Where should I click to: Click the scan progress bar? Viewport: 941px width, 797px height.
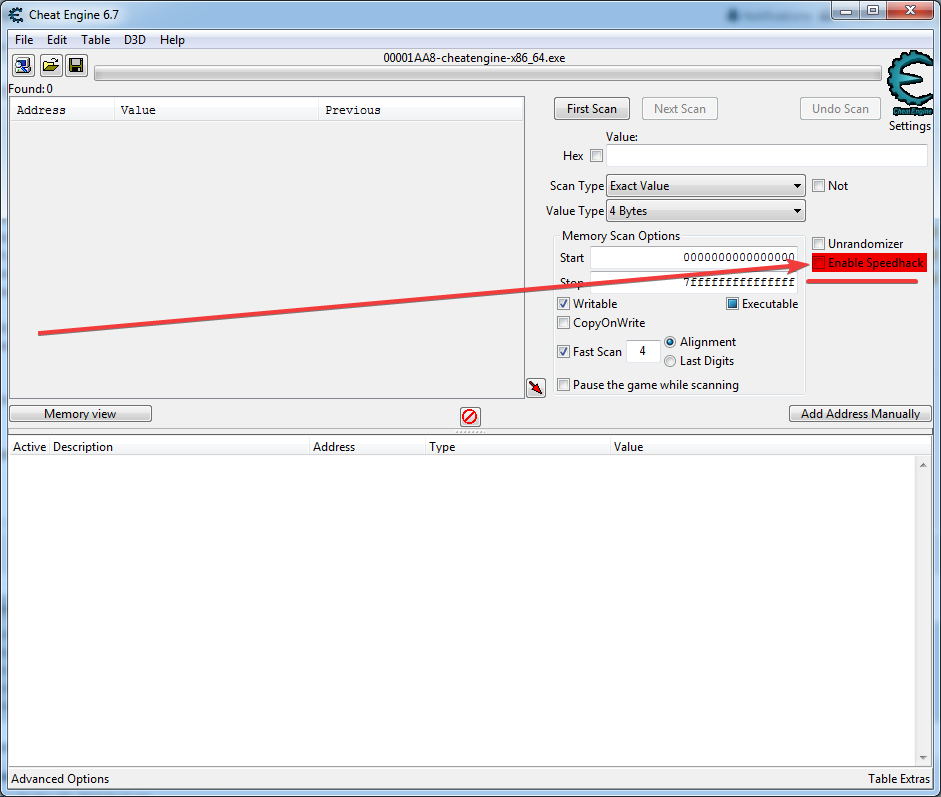pyautogui.click(x=488, y=73)
